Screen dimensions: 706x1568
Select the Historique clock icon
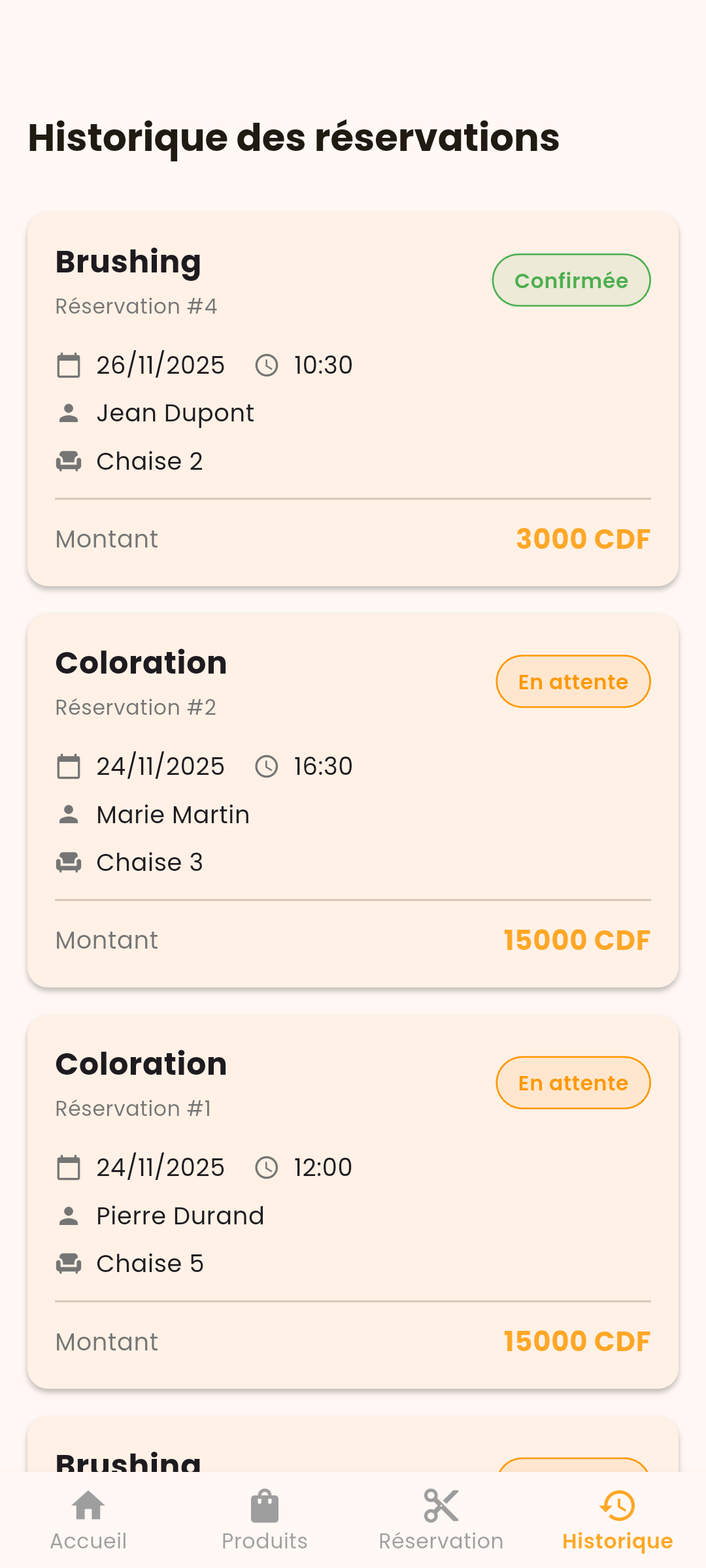(618, 1506)
